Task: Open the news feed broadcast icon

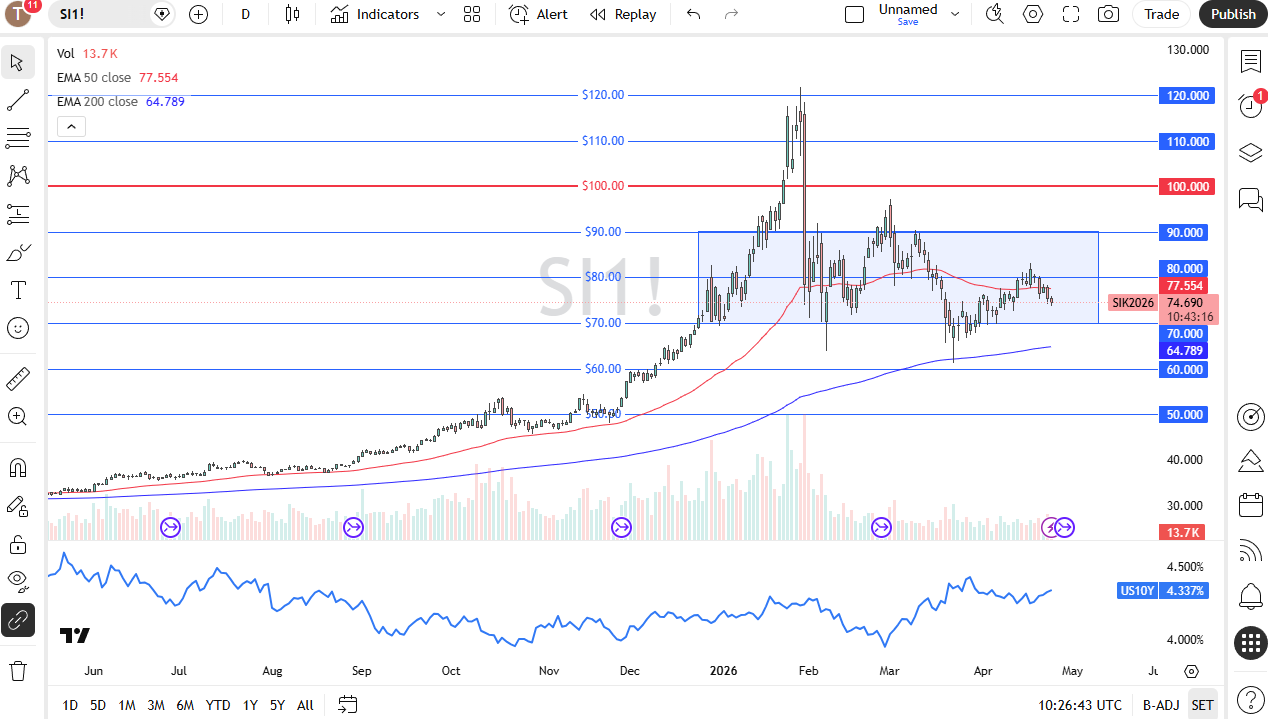Action: click(x=1250, y=550)
